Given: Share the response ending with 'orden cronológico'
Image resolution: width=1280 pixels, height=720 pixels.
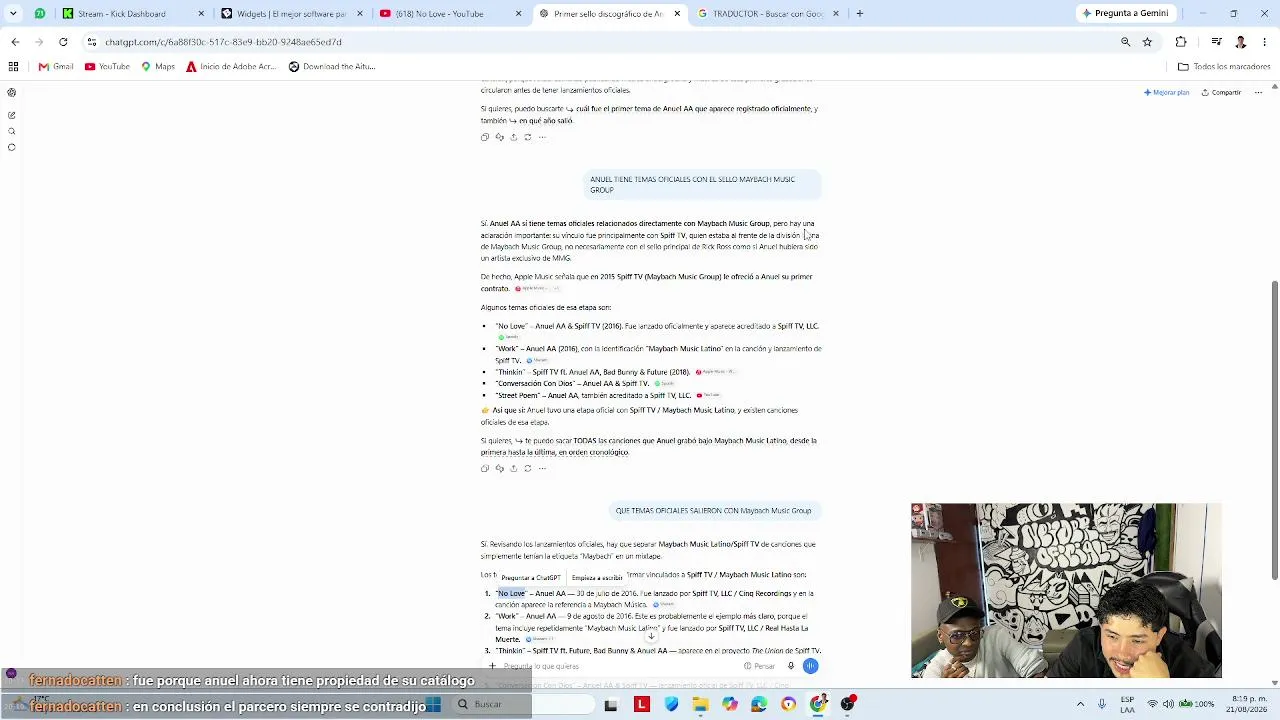Looking at the screenshot, I should click(514, 468).
